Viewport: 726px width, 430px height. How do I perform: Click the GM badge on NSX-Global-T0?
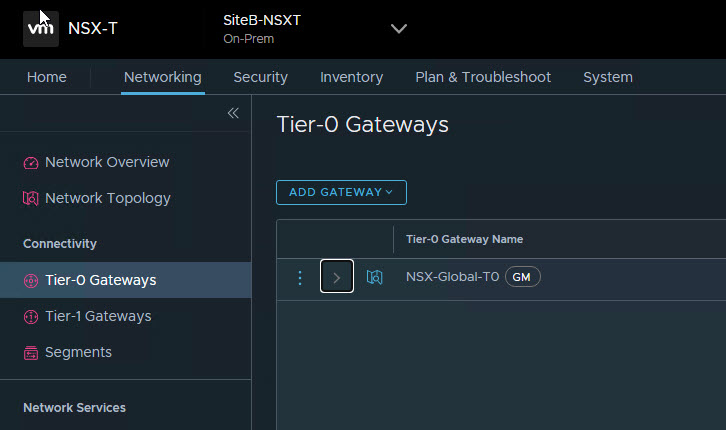point(522,278)
